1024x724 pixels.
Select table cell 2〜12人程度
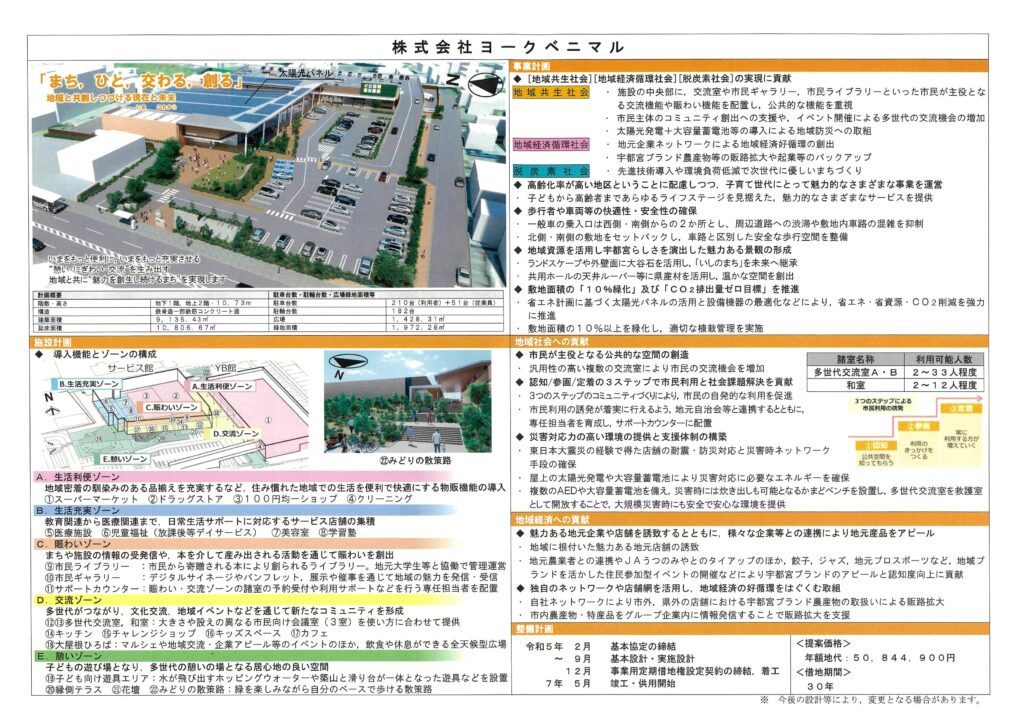[x=943, y=385]
